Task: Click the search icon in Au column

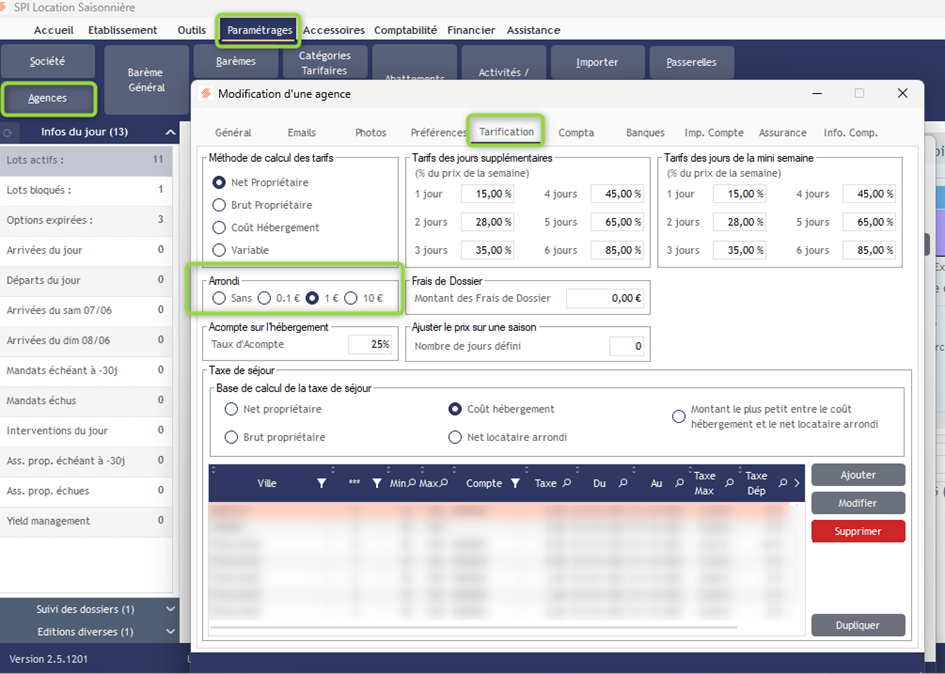Action: coord(677,484)
